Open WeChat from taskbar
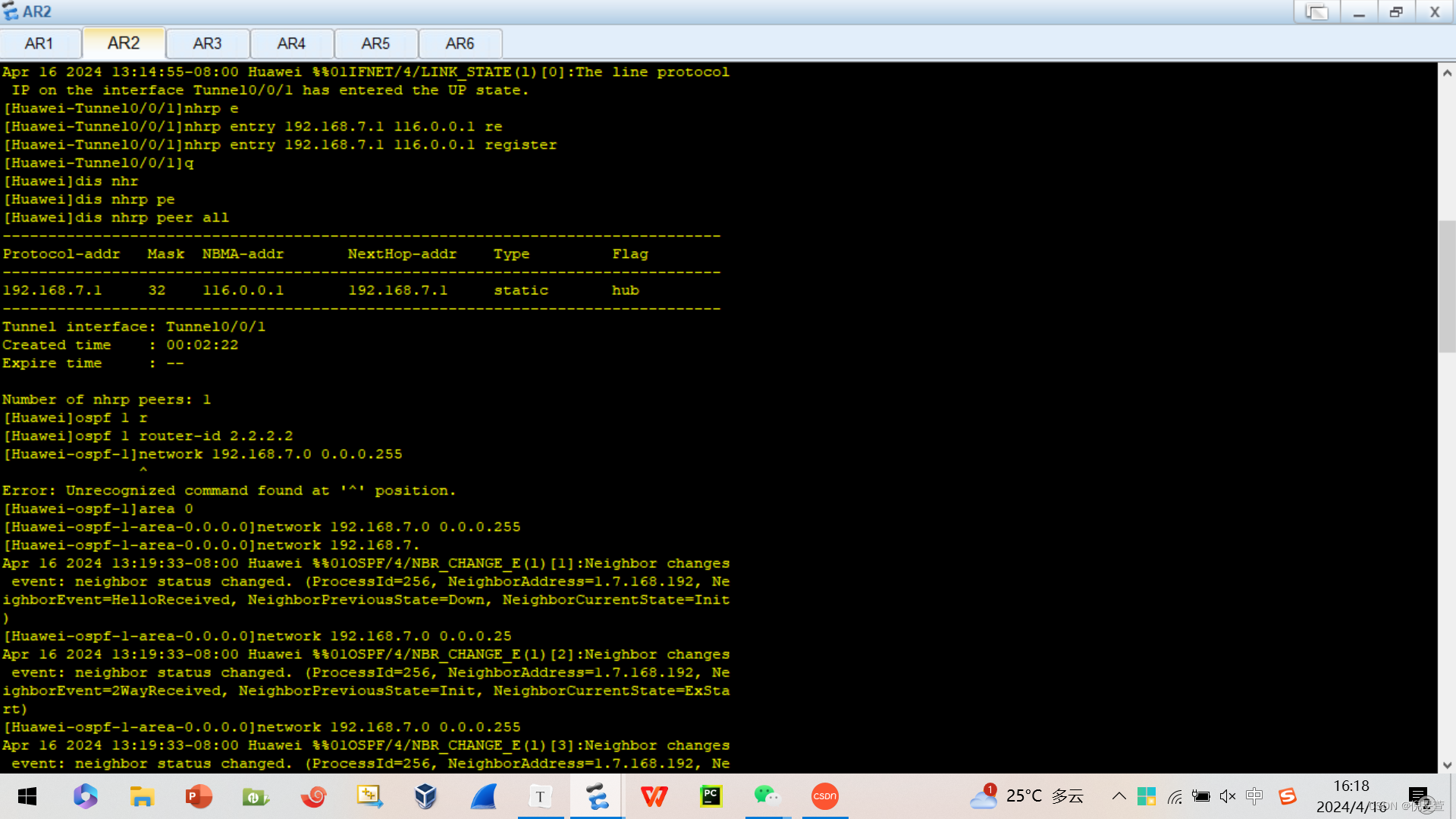Viewport: 1456px width, 819px height. (767, 796)
